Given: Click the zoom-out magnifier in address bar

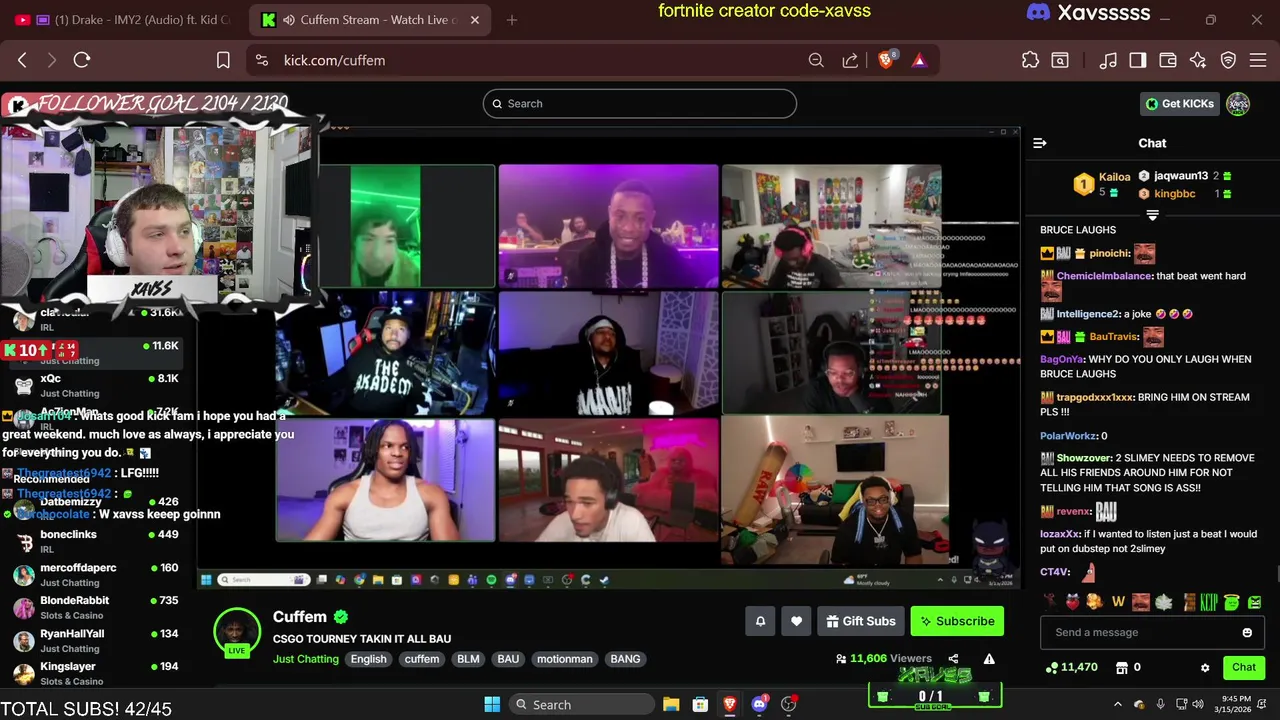Looking at the screenshot, I should [x=816, y=60].
